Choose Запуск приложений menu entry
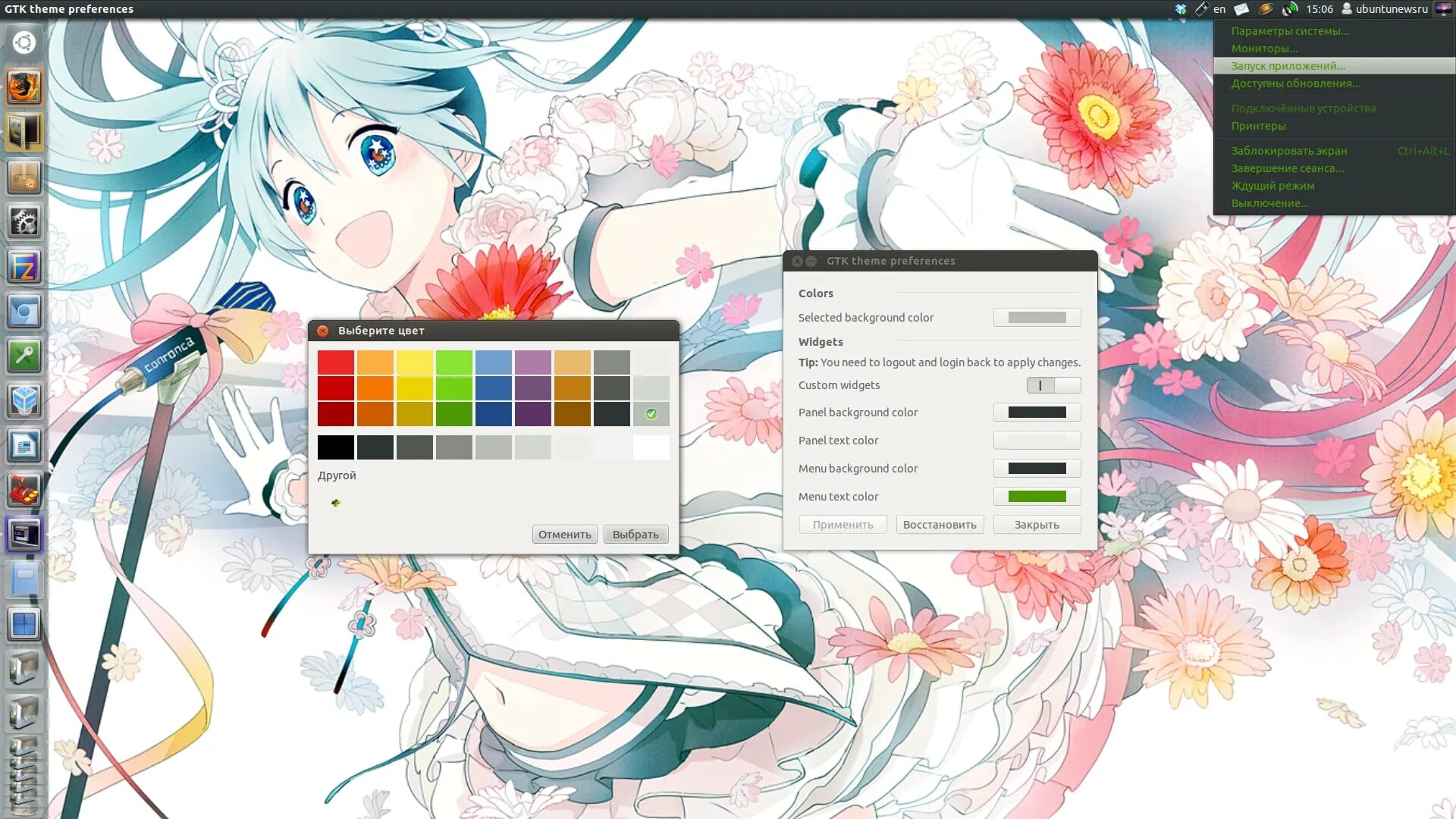1456x819 pixels. coord(1288,66)
